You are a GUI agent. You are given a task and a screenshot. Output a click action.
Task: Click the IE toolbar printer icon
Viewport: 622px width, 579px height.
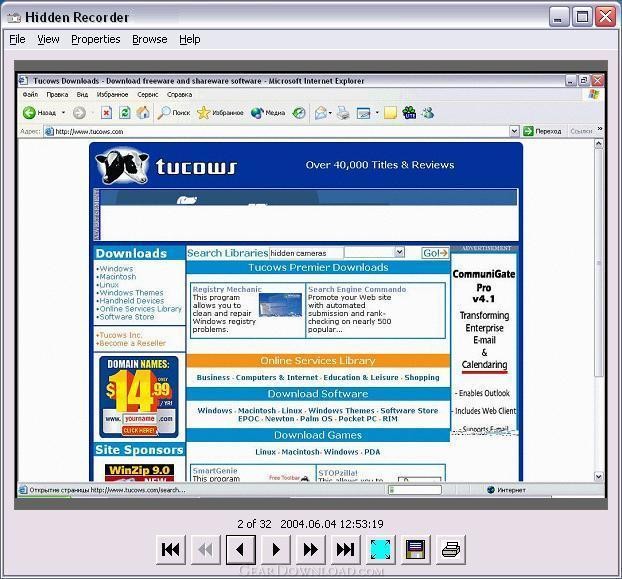(x=343, y=113)
